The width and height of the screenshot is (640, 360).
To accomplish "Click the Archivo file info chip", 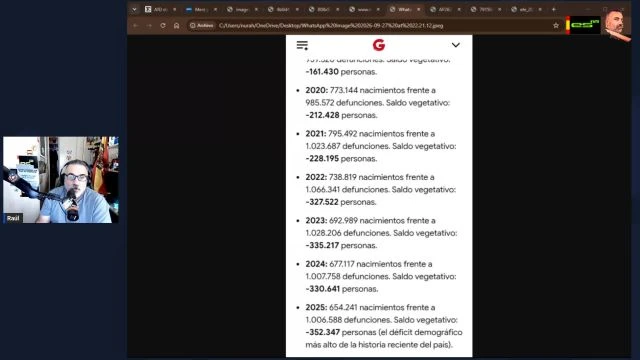I will coord(202,25).
